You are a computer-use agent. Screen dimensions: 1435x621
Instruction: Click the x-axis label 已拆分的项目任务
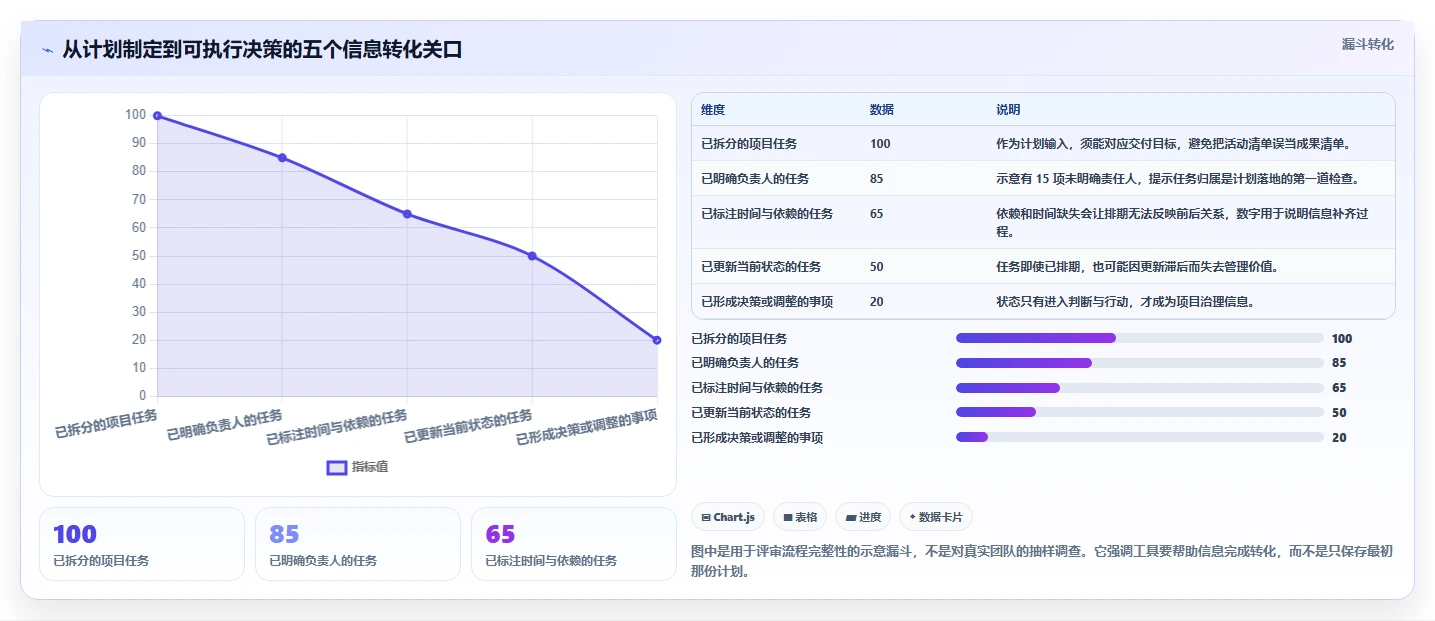(x=106, y=424)
